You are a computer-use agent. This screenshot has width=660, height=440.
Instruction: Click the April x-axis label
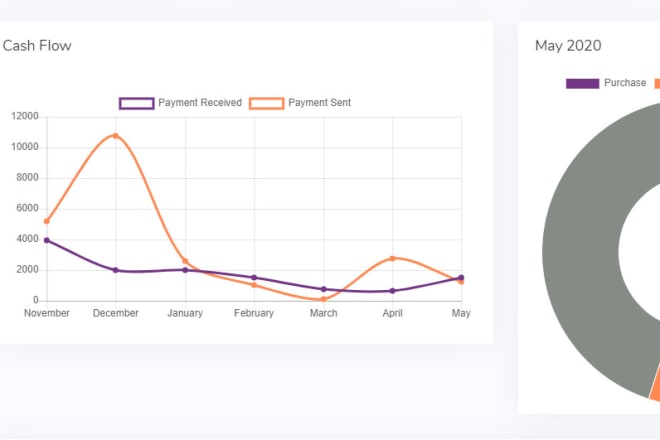(x=392, y=313)
